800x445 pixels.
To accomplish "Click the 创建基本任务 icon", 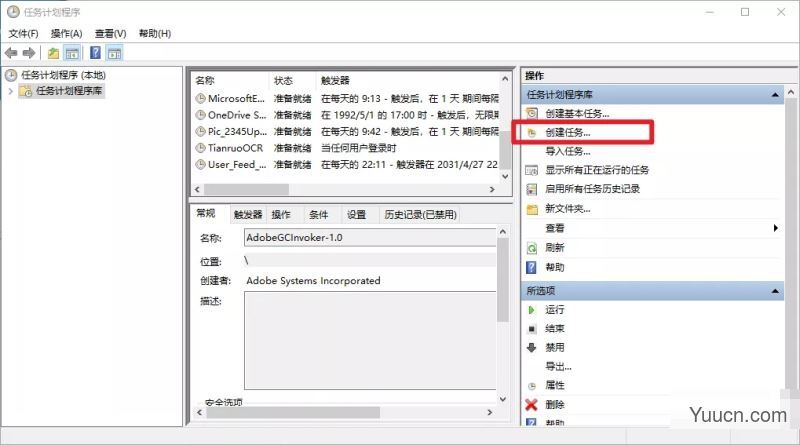I will (x=532, y=113).
